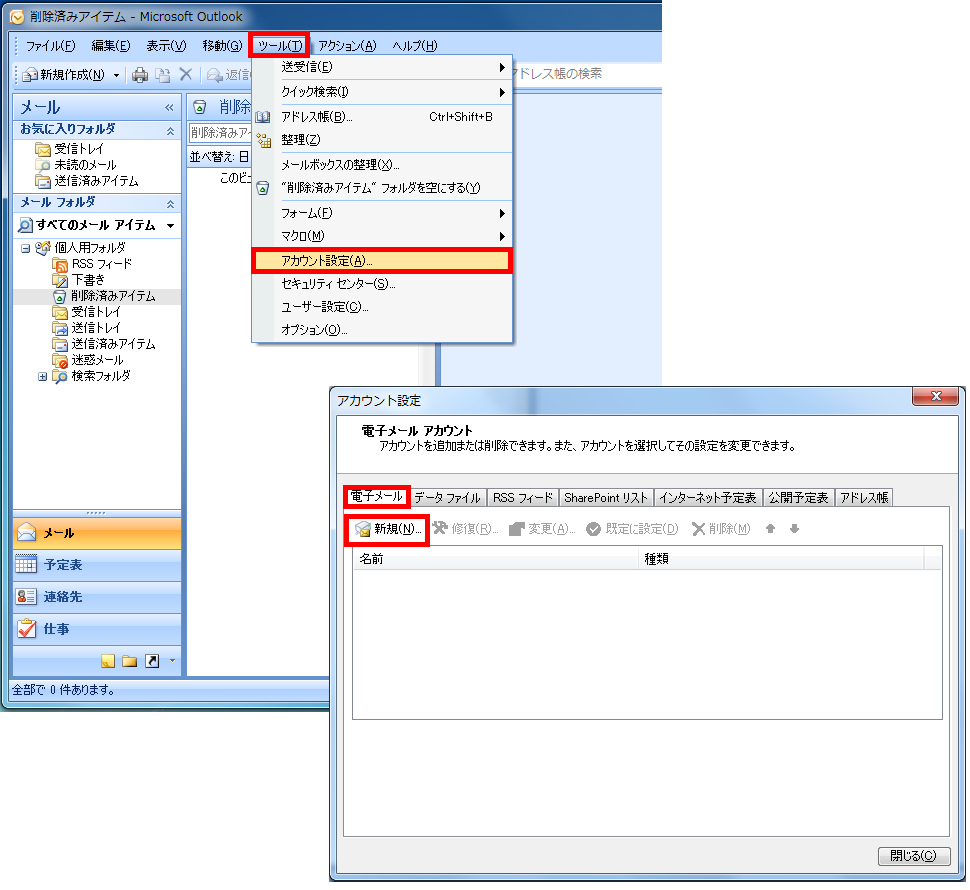Open アドレス帳 via its book icon in the menu

263,116
